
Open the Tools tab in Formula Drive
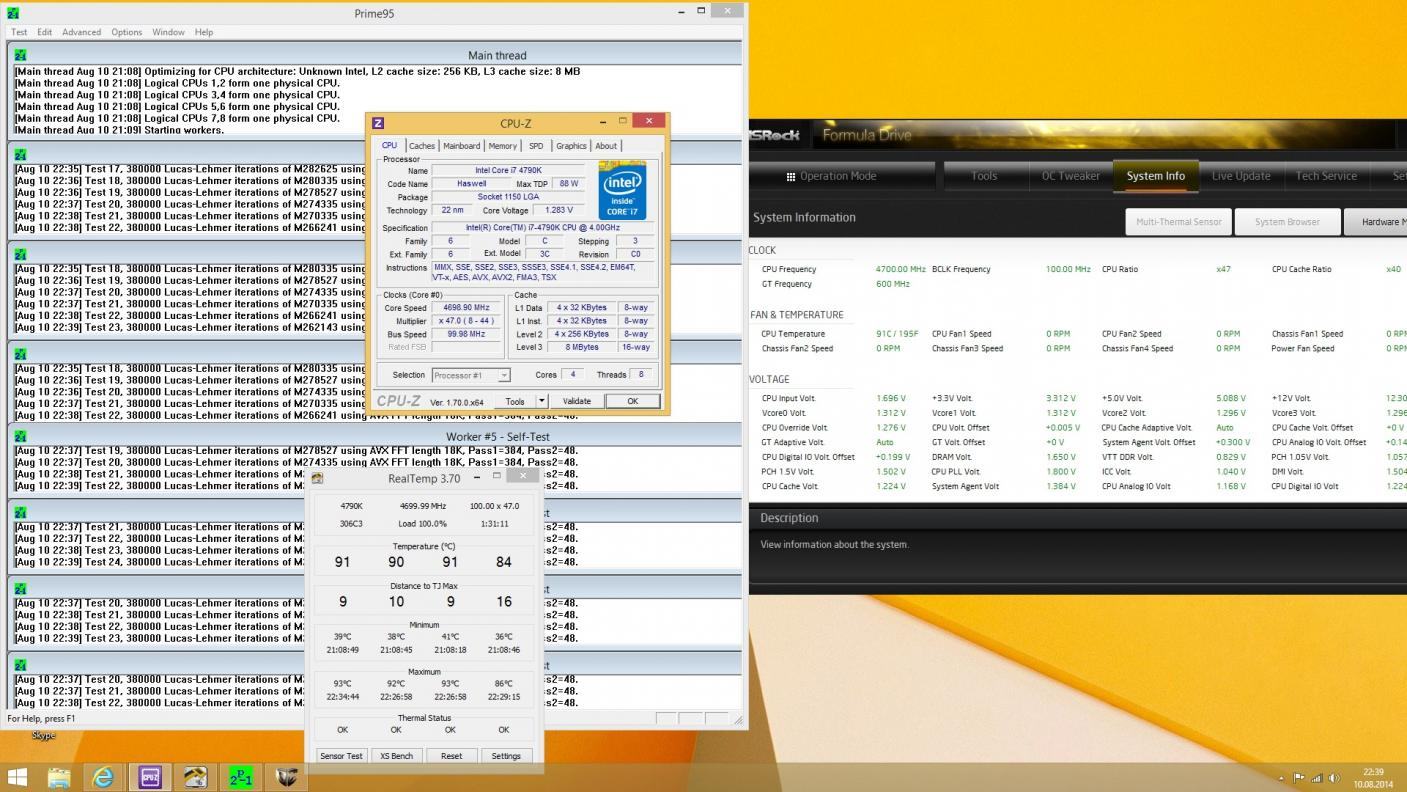pos(984,176)
